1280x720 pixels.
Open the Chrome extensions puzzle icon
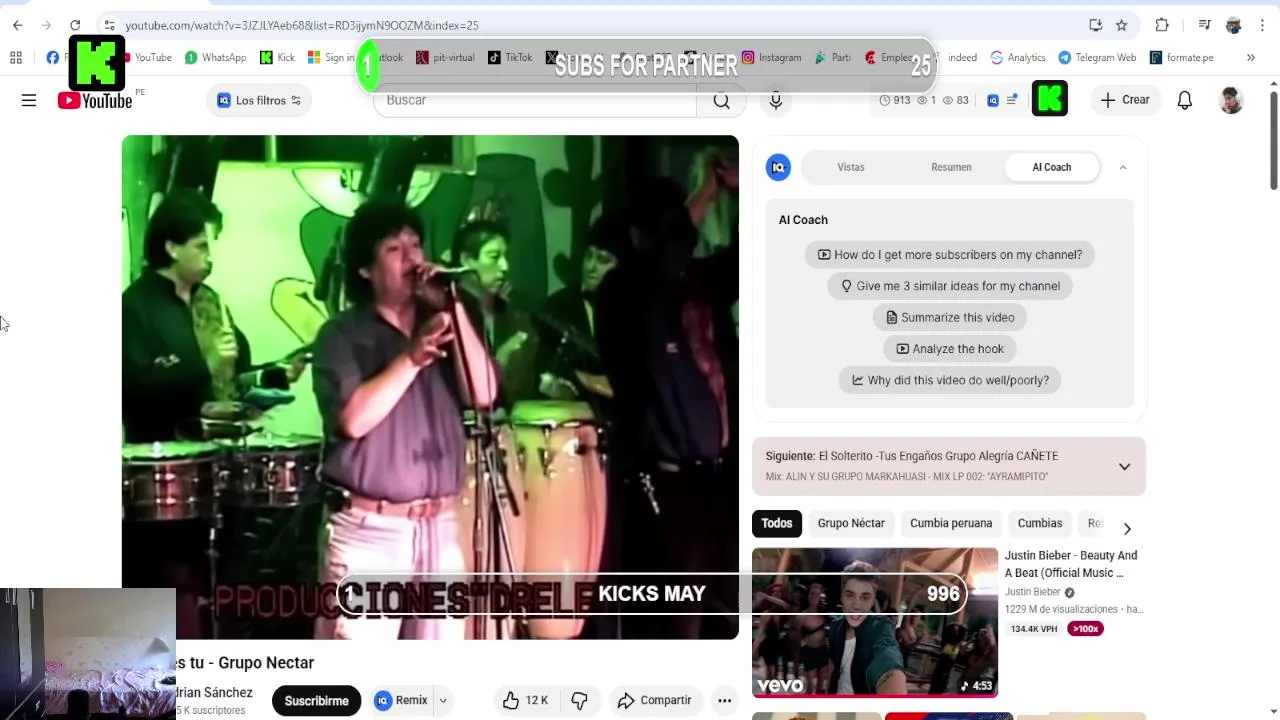click(x=1161, y=25)
